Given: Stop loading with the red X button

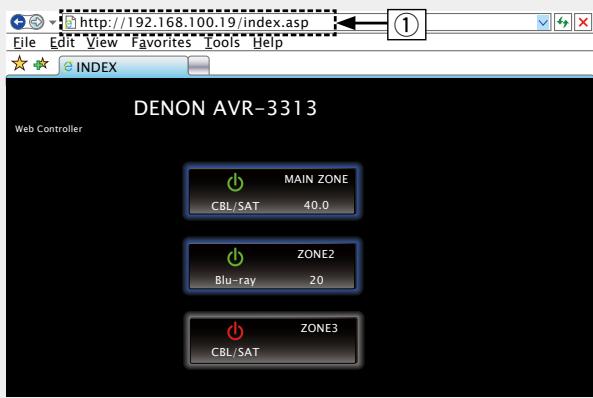Looking at the screenshot, I should click(x=583, y=23).
